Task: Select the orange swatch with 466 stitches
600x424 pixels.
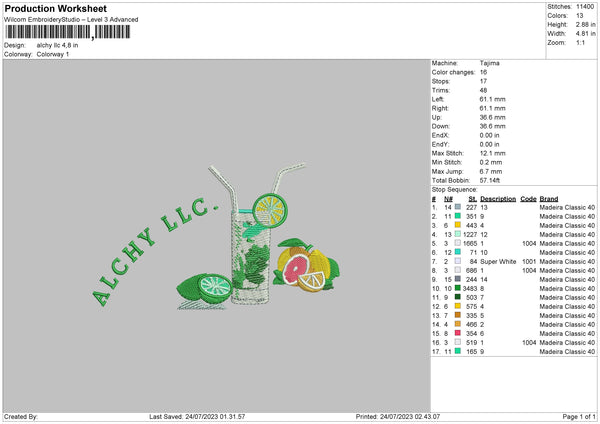Action: tap(458, 324)
